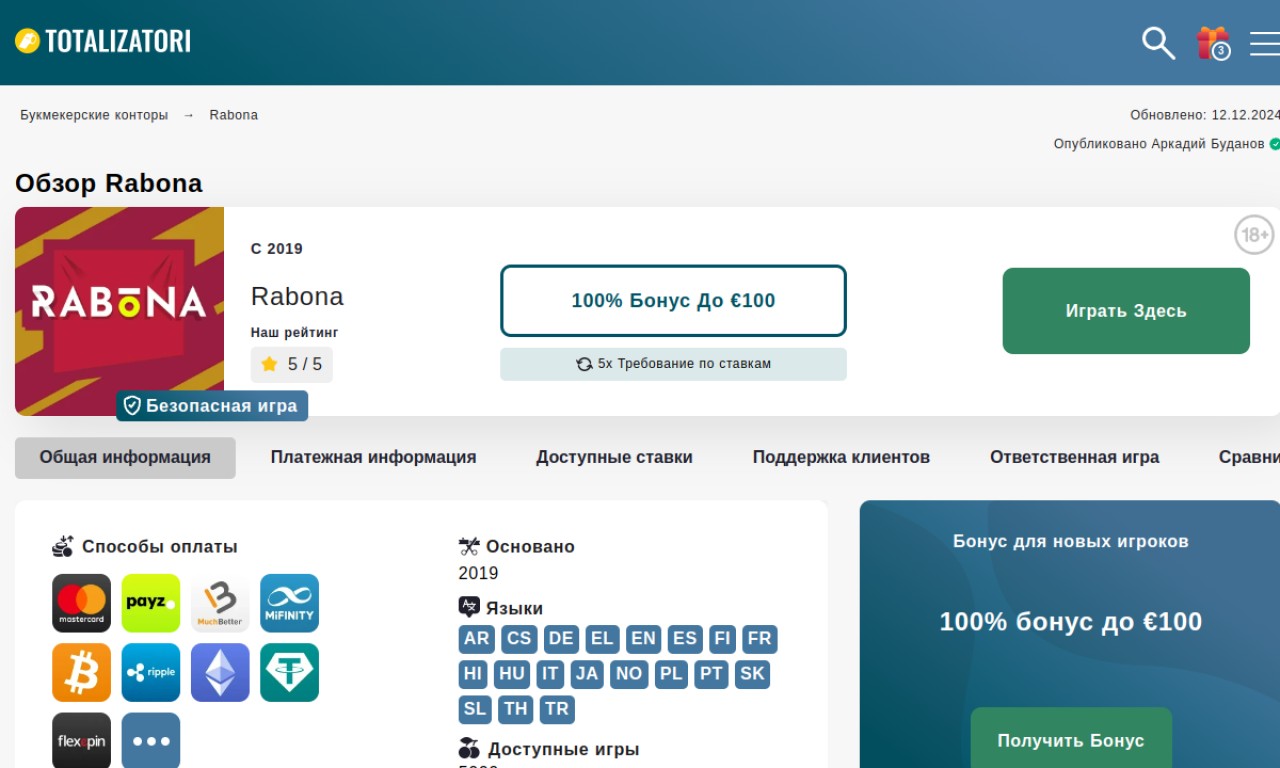Screen dimensions: 1280x768
Task: Open the hamburger menu
Action: (x=1265, y=43)
